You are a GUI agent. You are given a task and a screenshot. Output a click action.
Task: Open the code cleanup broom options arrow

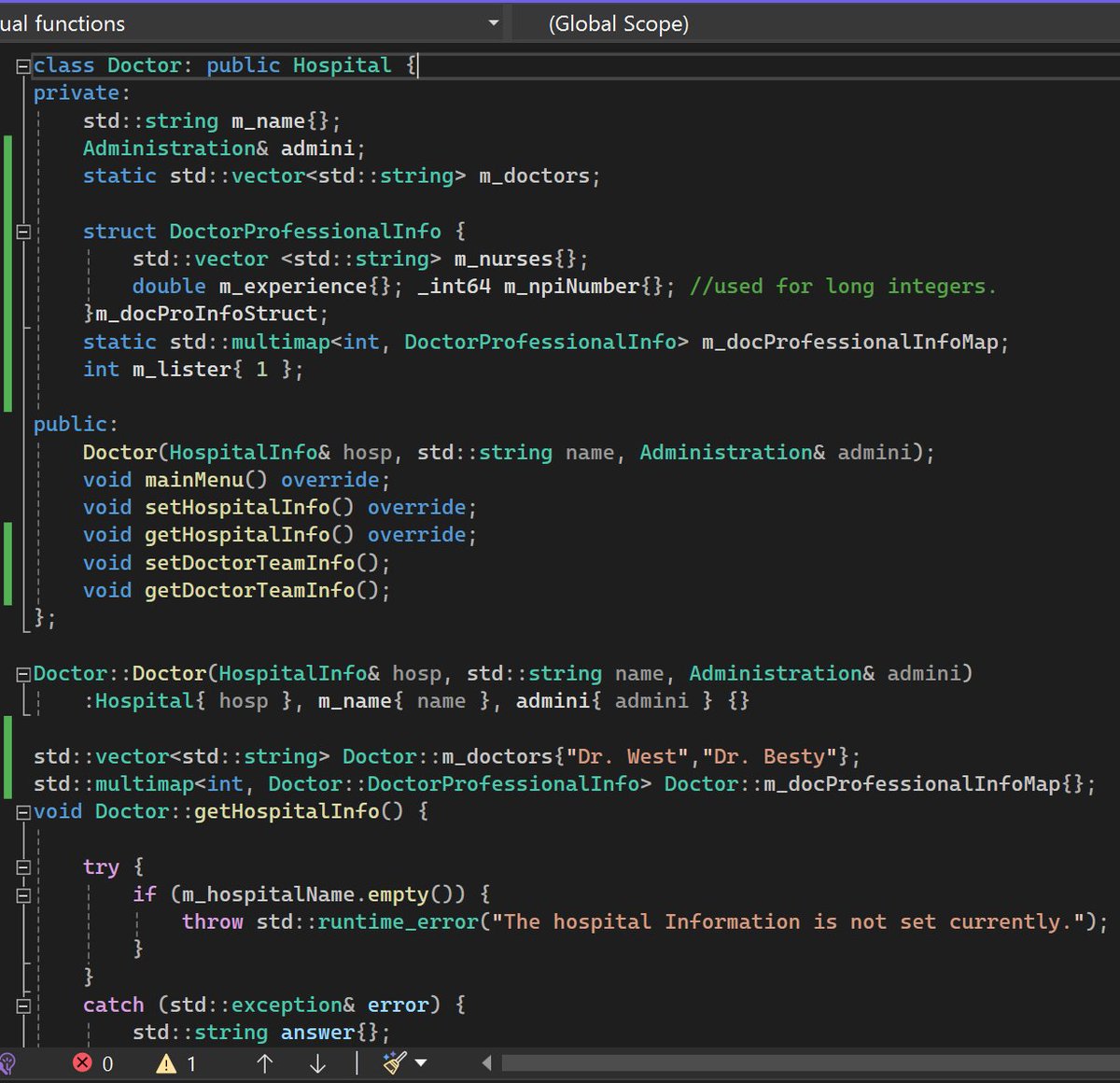[421, 1062]
